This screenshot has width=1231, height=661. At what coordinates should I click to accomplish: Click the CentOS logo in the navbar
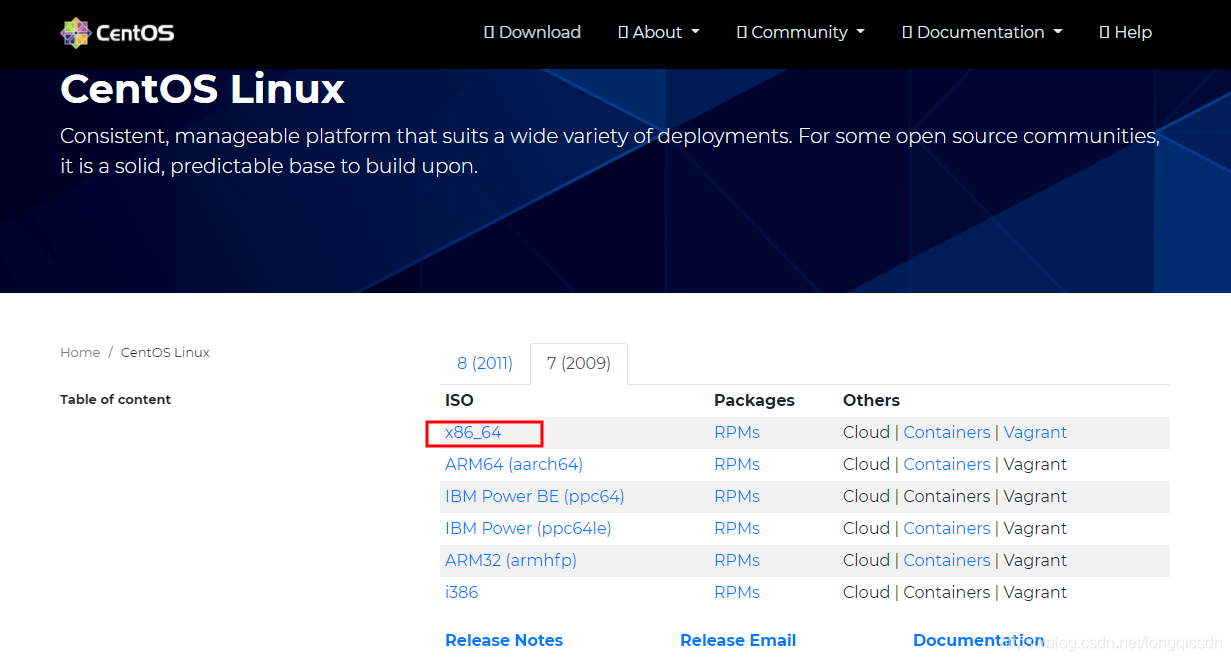click(x=117, y=32)
